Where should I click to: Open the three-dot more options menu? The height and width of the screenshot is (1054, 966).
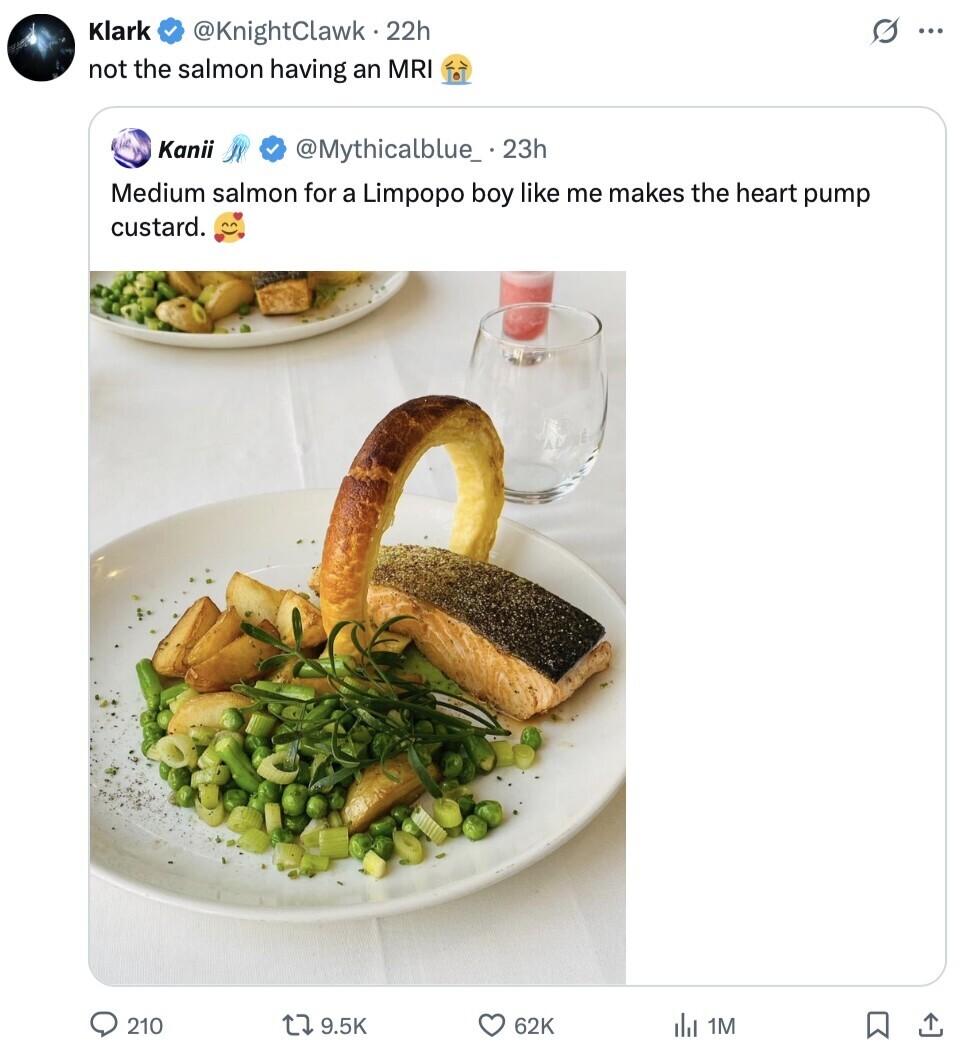pyautogui.click(x=930, y=31)
